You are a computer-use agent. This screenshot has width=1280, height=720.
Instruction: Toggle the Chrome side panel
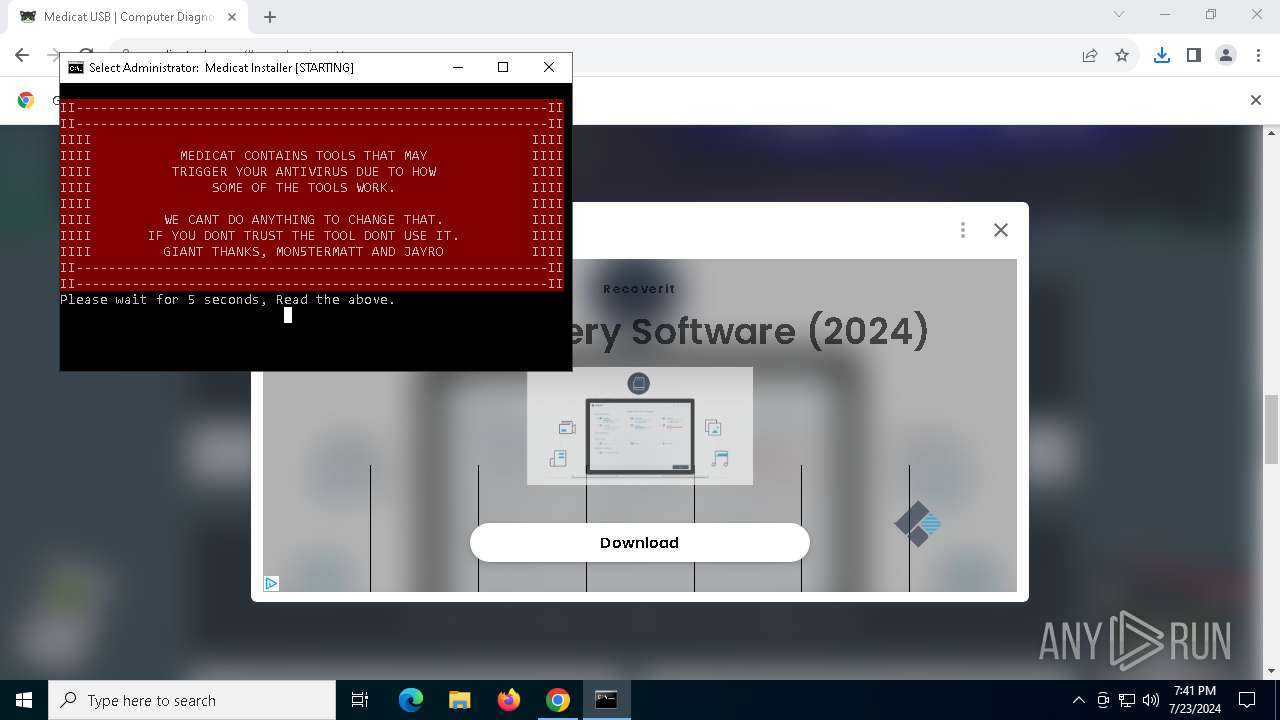1193,55
